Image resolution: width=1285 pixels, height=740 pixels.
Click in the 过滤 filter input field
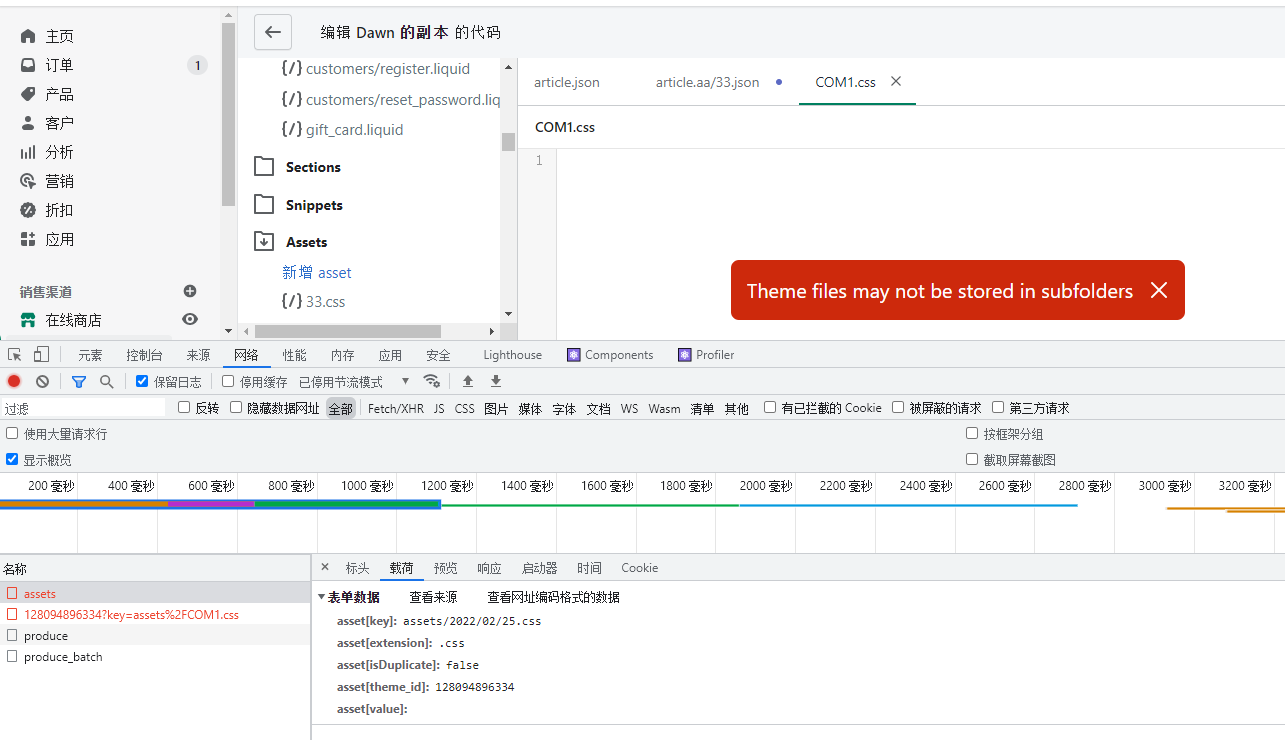[x=84, y=408]
